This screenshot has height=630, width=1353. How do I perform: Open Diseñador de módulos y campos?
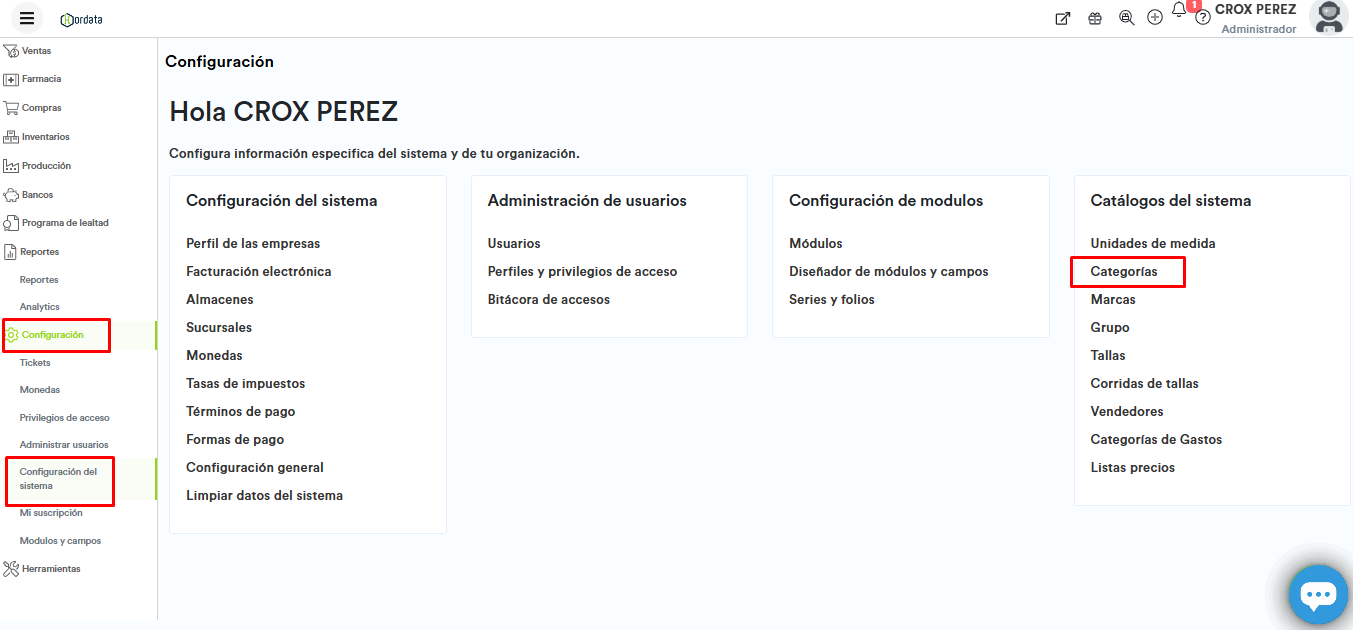pyautogui.click(x=888, y=272)
